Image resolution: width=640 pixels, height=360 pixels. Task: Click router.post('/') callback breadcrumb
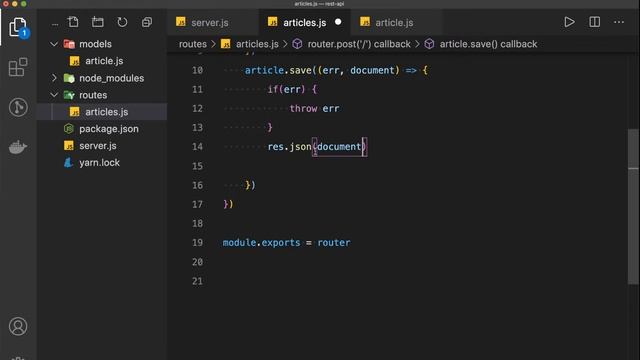(359, 44)
